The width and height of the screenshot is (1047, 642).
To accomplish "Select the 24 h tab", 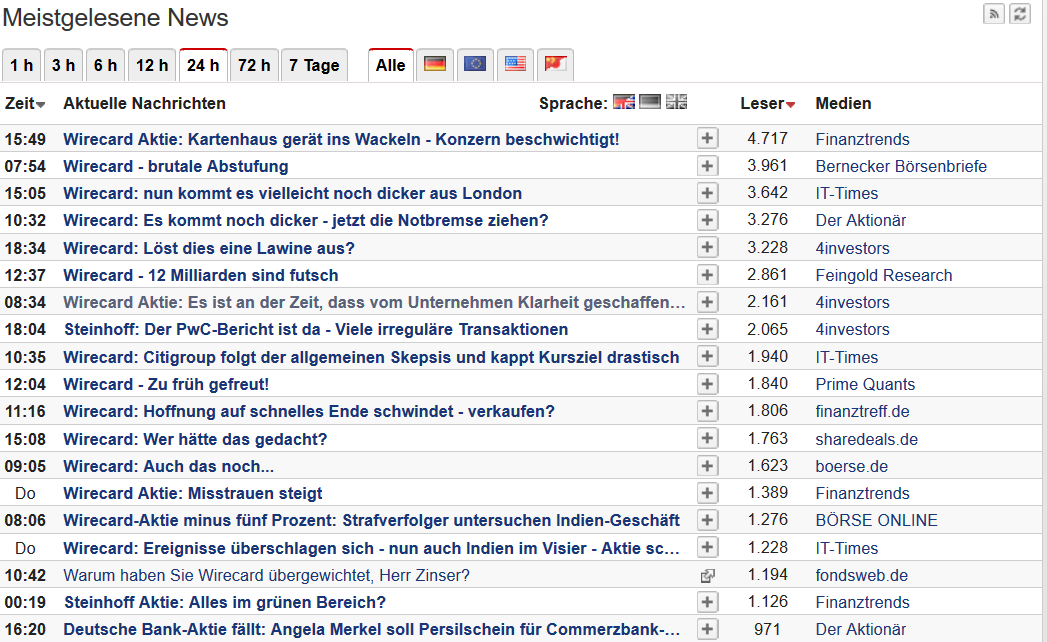I will tap(203, 65).
